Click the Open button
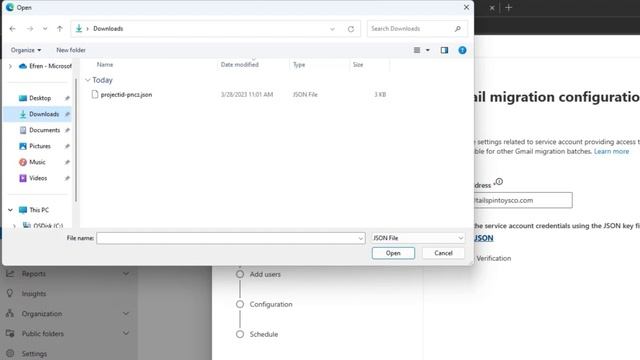The image size is (640, 360). (x=393, y=253)
